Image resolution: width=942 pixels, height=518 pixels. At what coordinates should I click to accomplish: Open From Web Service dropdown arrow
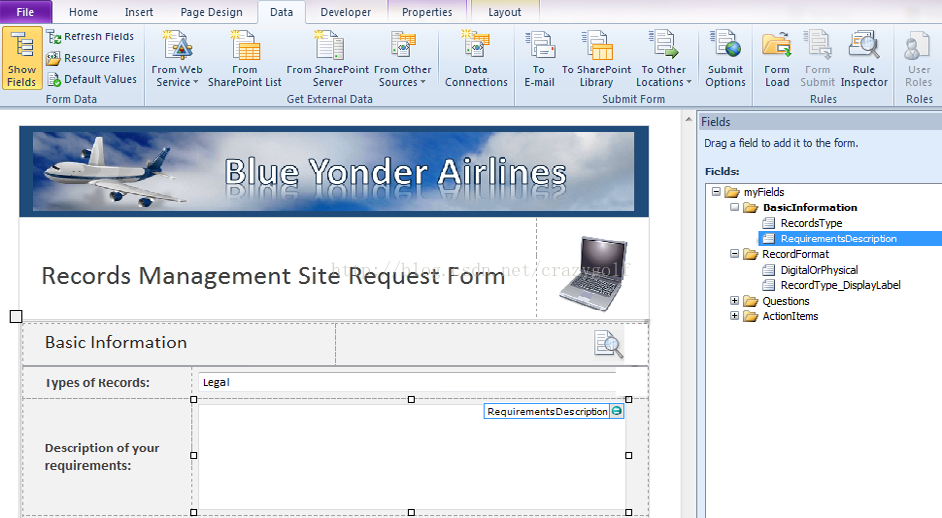point(196,82)
